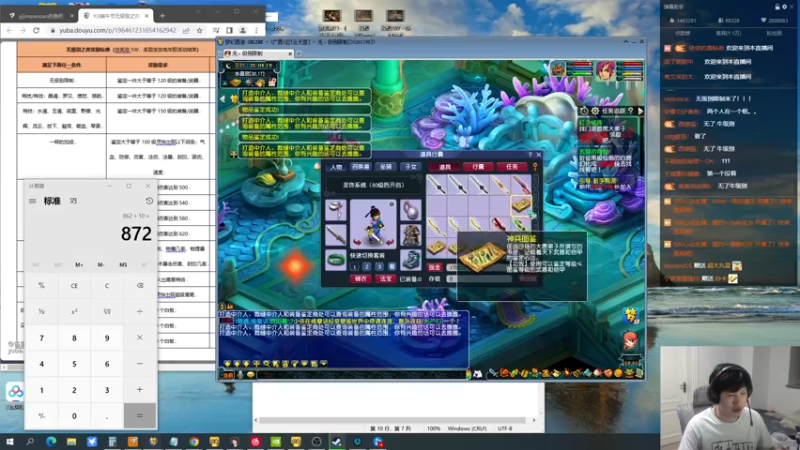Open calculator navigation hamburger menu
800x450 pixels.
click(33, 201)
